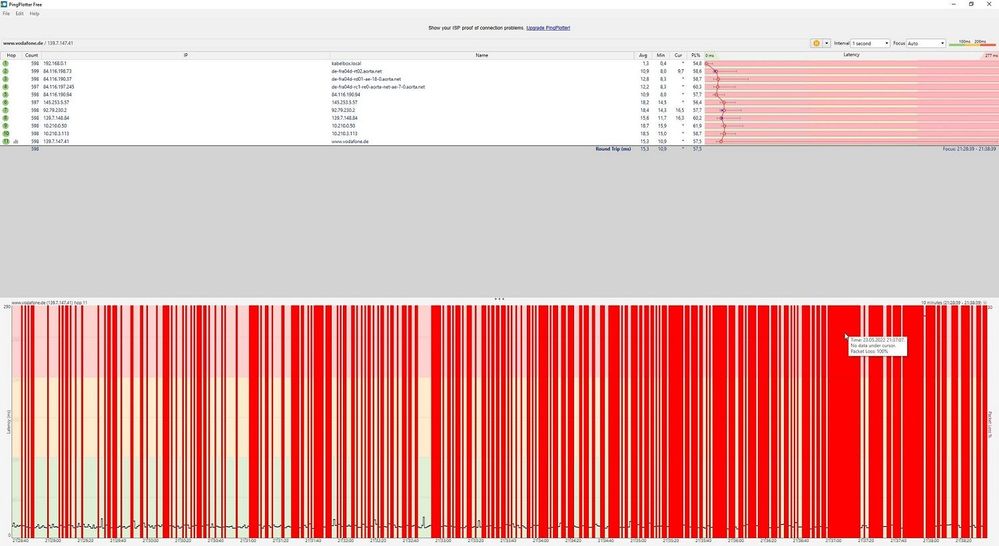Click the 277 ms latency scale maximum label
999x546 pixels.
(991, 56)
